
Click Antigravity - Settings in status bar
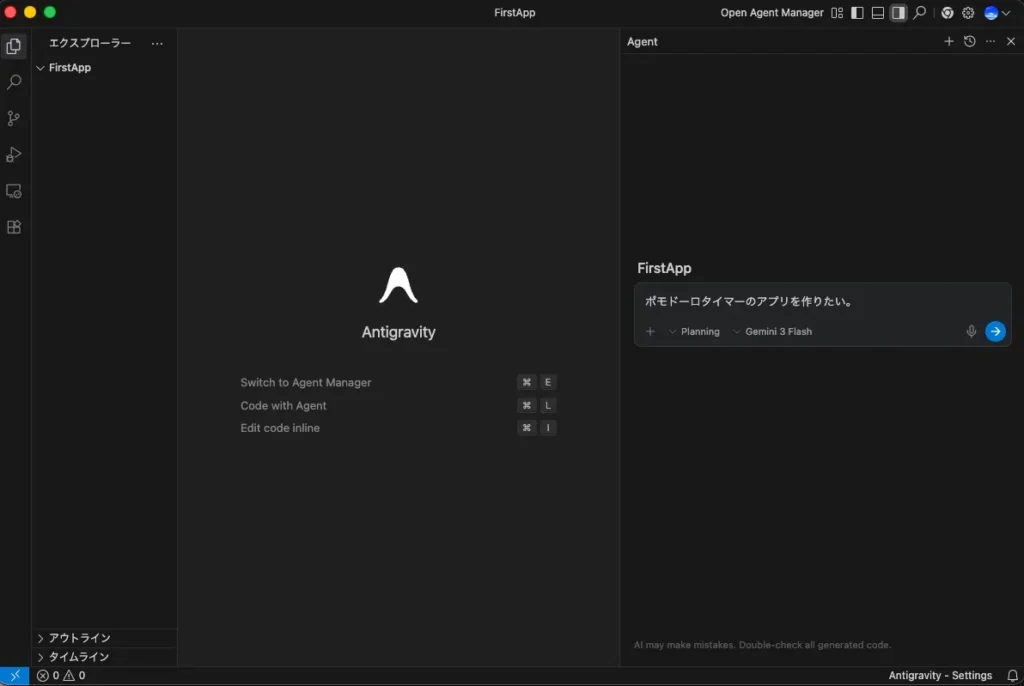[940, 676]
